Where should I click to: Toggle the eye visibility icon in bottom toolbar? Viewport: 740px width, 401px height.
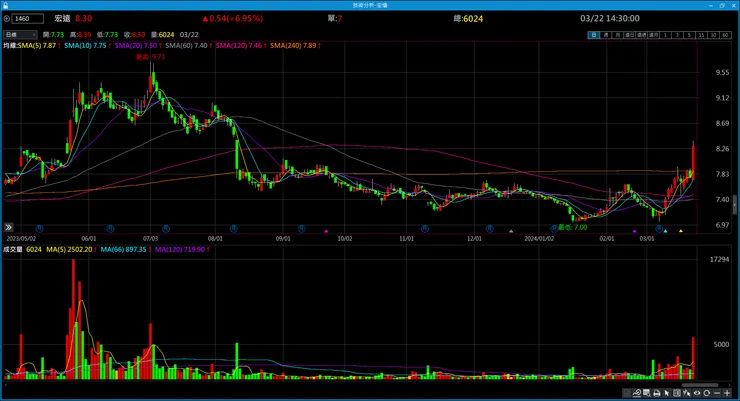coord(697,393)
